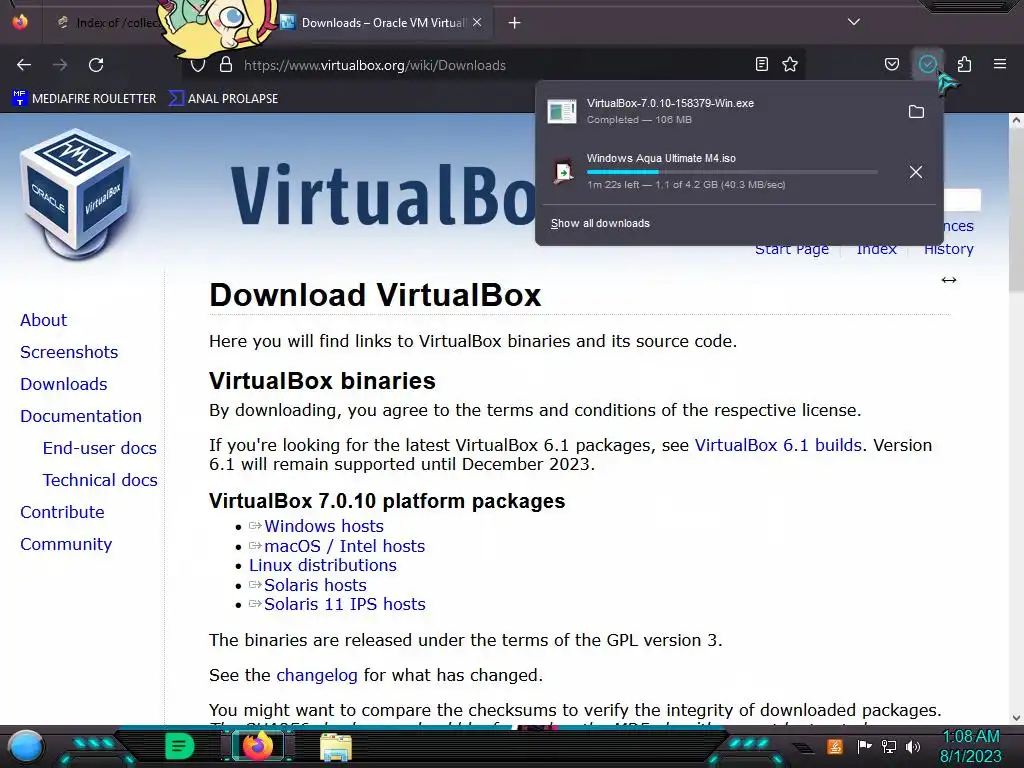Click the download progress bar of the iso
1024x768 pixels.
[731, 172]
